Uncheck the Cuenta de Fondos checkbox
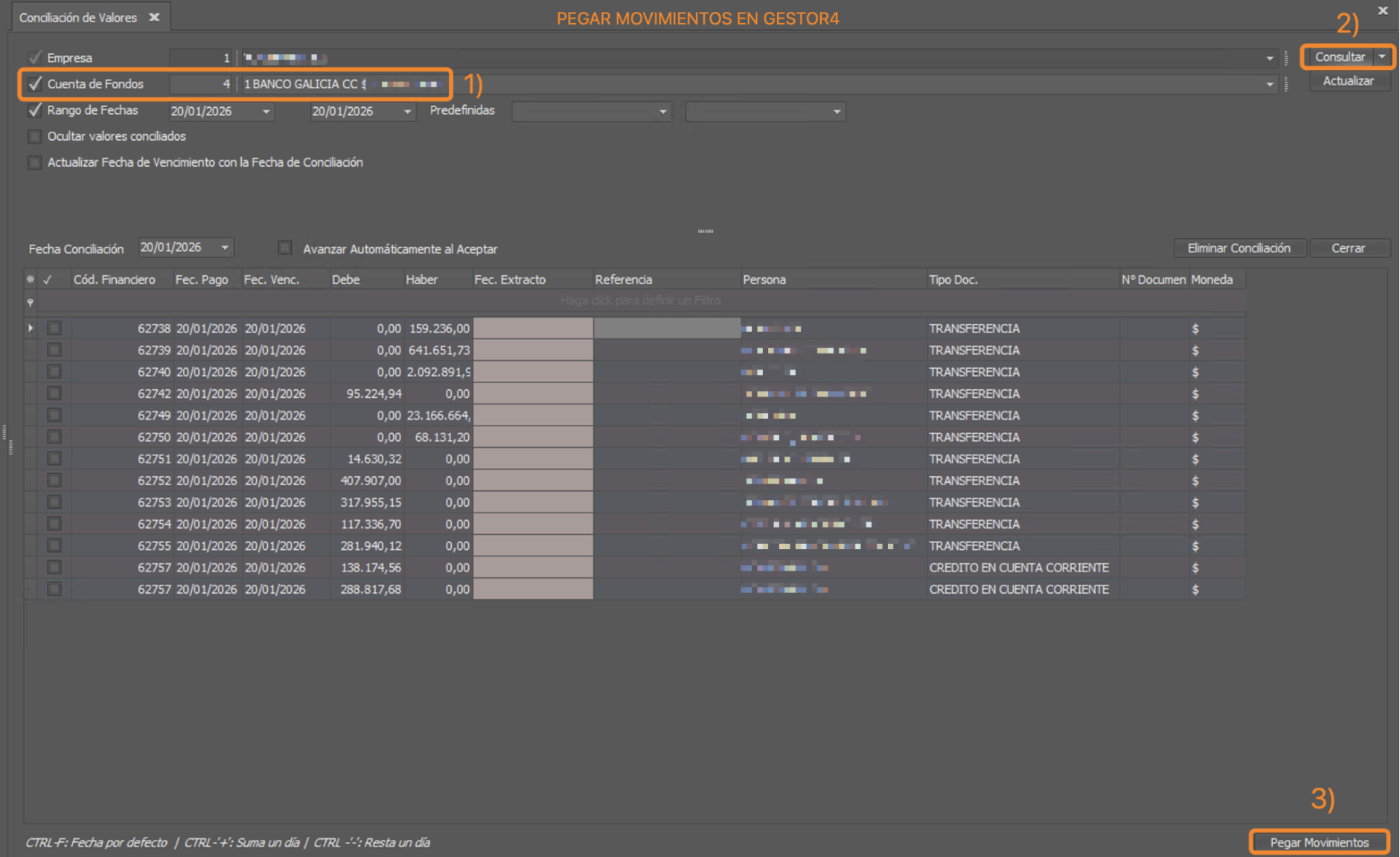 tap(34, 84)
